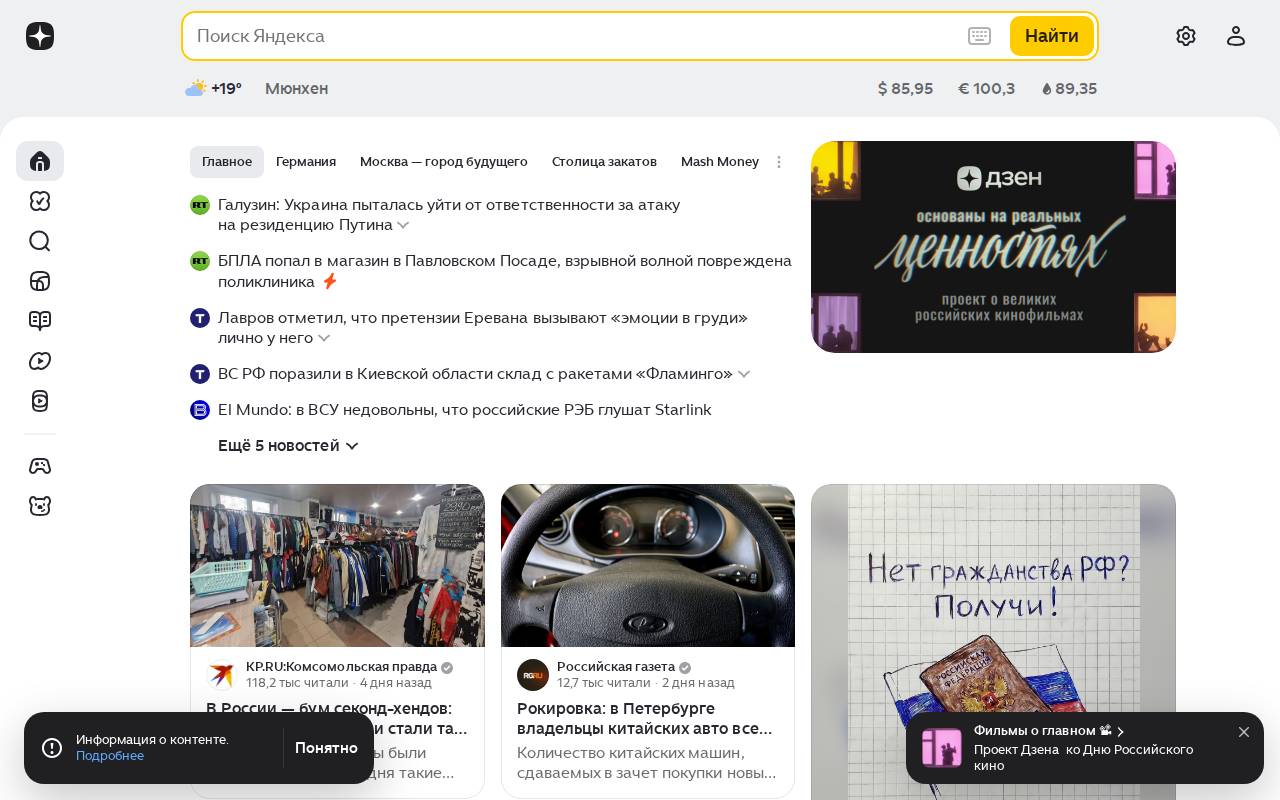Switch to the Германия tab
Screen dimensions: 1280x800
[x=306, y=162]
